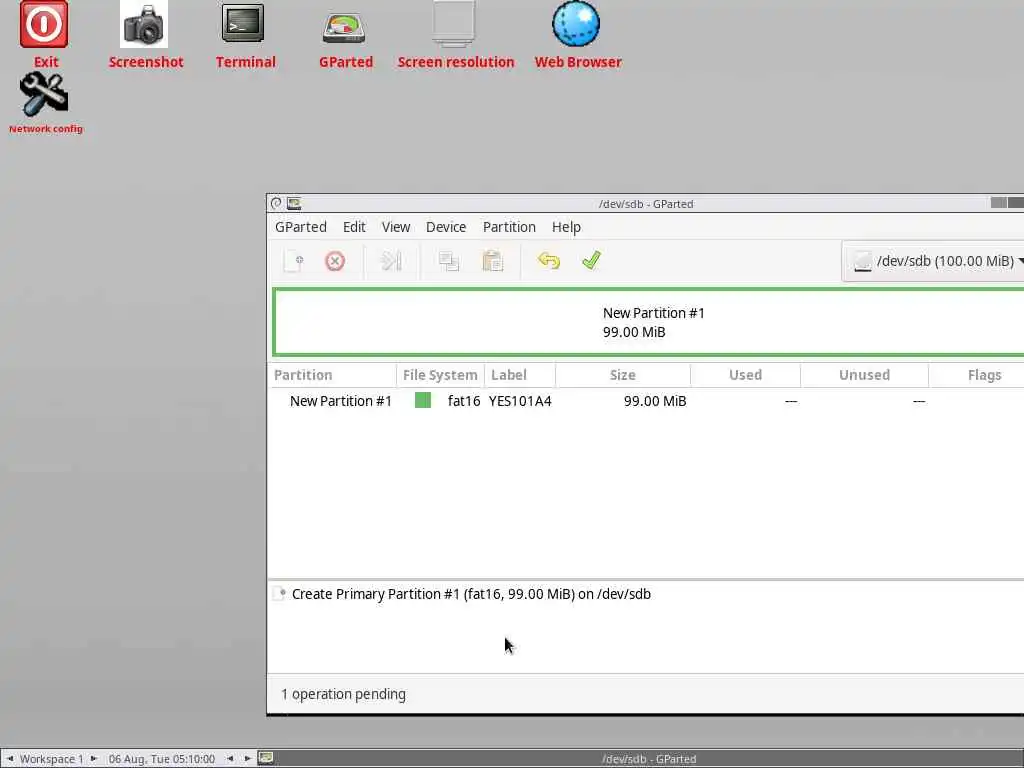
Task: Click the Copy partition toolbar icon
Action: [x=449, y=261]
